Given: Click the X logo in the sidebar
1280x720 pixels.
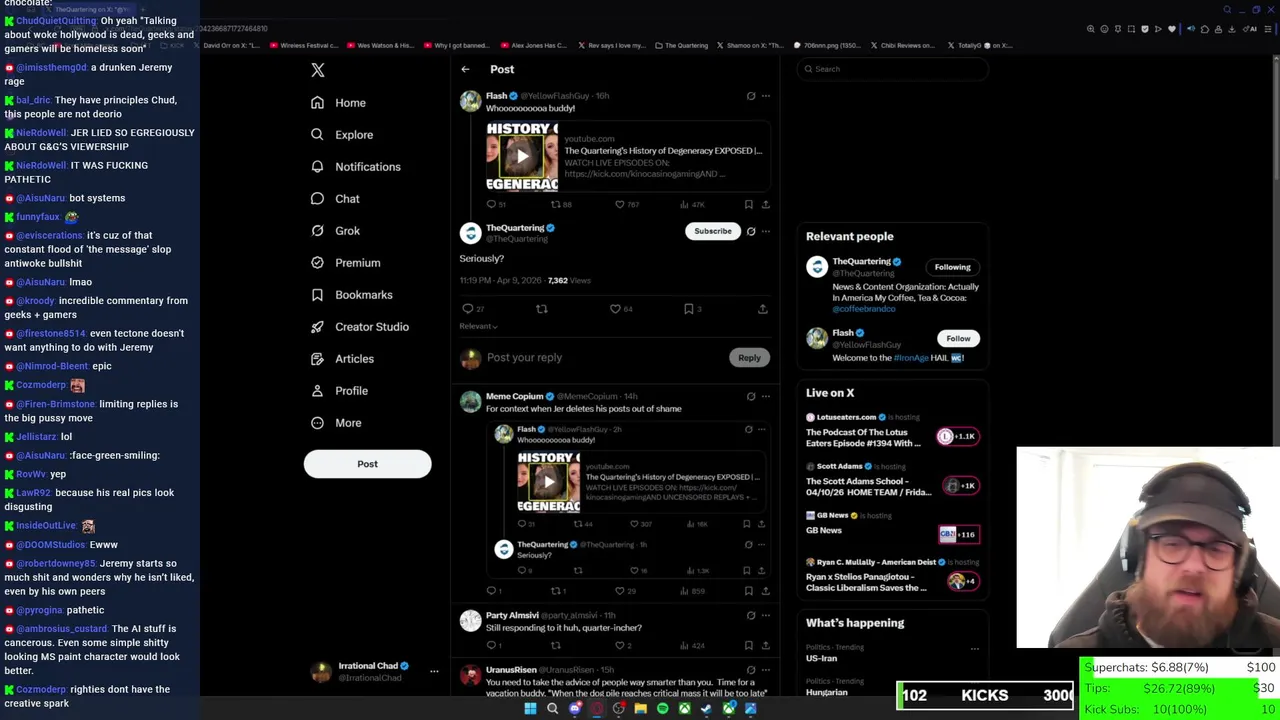Looking at the screenshot, I should 318,70.
